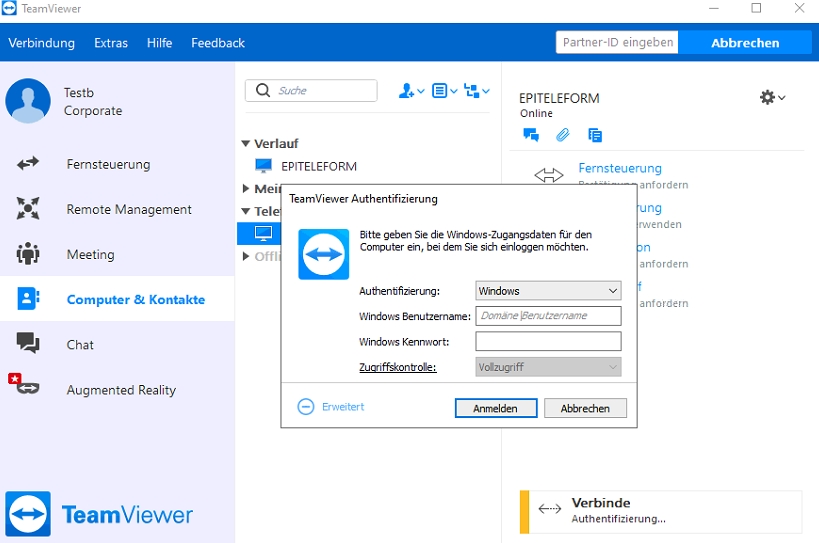Open the Authentifizierung Windows dropdown
Image resolution: width=819 pixels, height=543 pixels.
click(x=548, y=291)
